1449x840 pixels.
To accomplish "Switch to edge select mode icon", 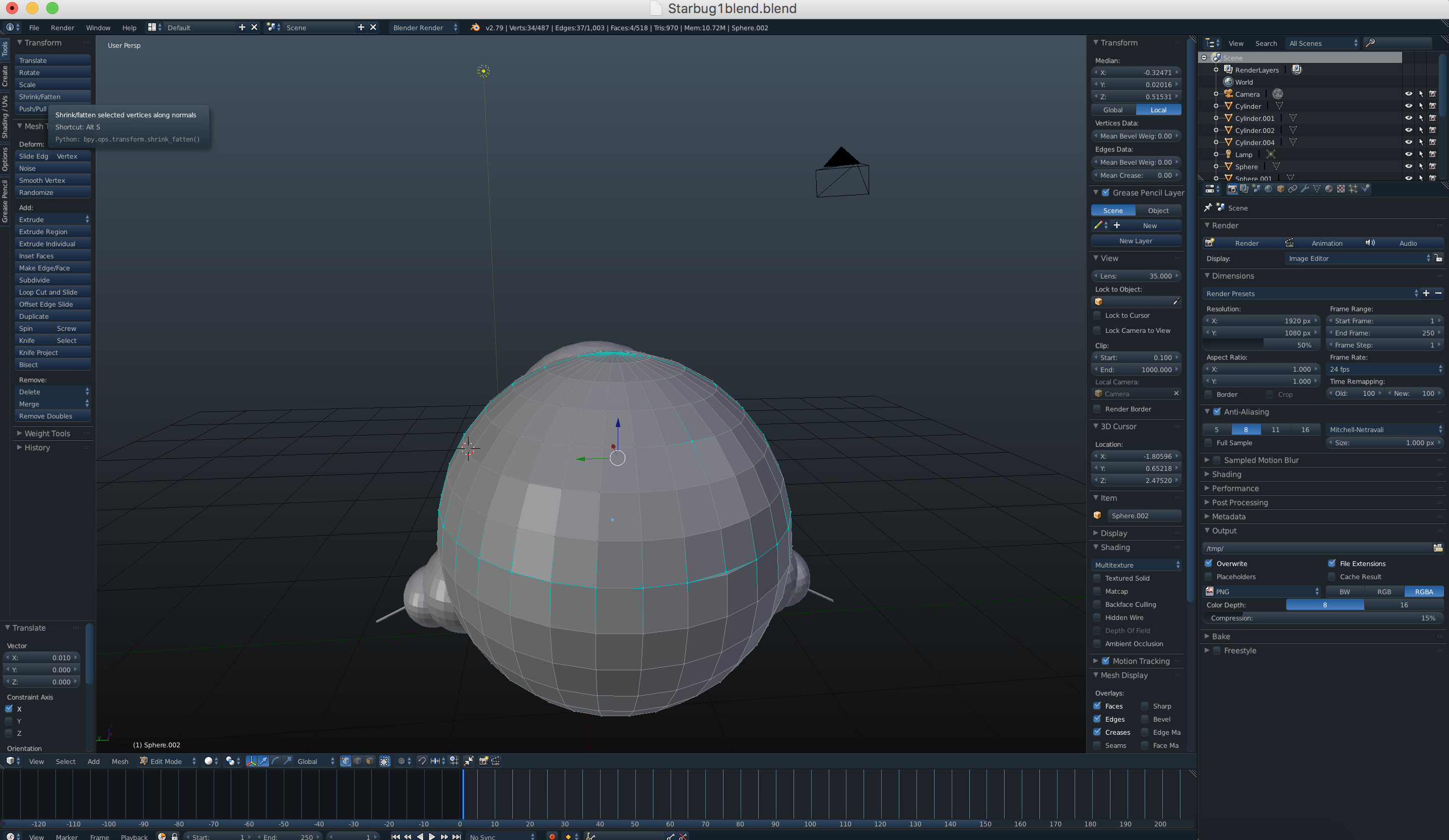I will [x=358, y=761].
